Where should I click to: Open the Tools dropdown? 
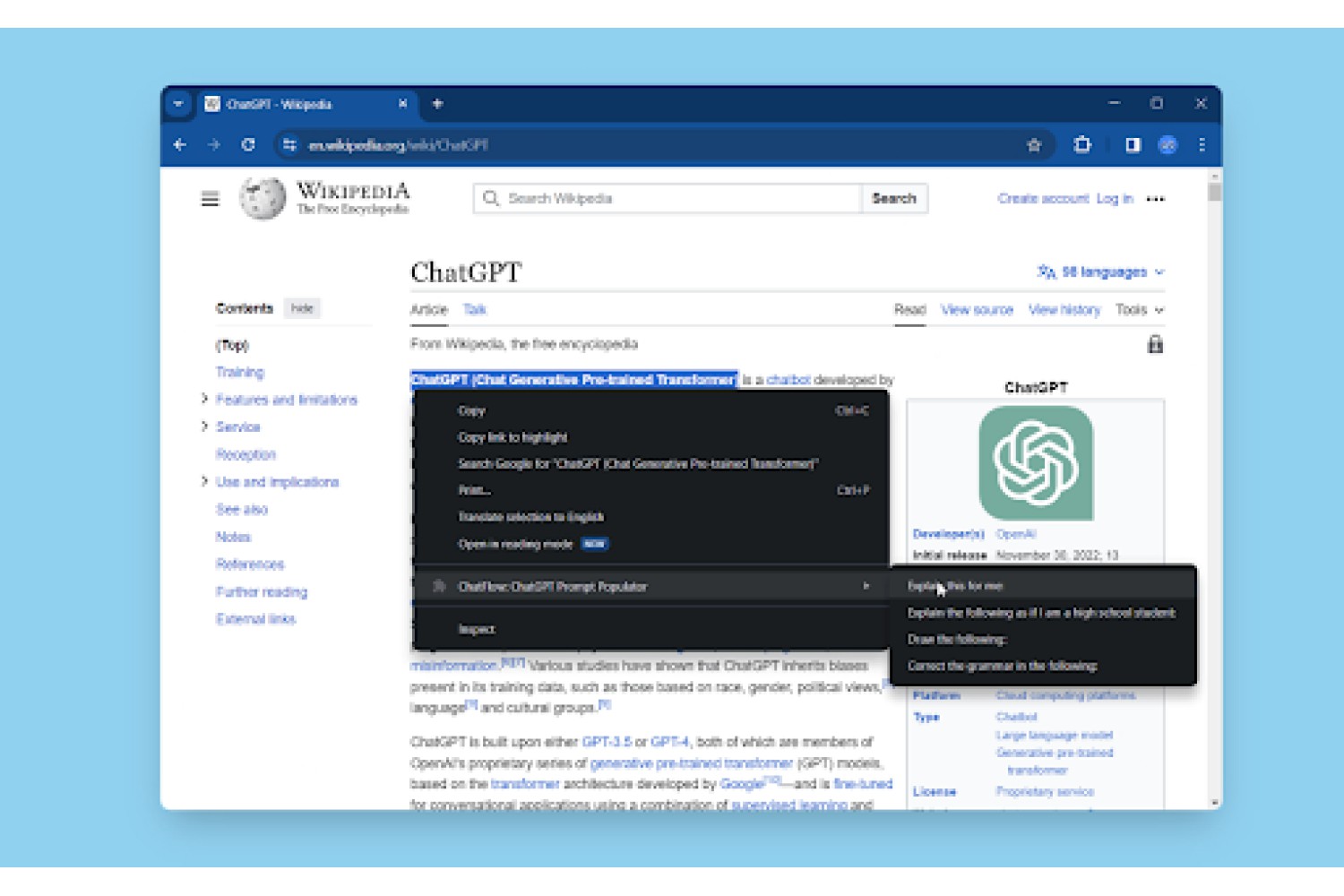coord(1139,309)
